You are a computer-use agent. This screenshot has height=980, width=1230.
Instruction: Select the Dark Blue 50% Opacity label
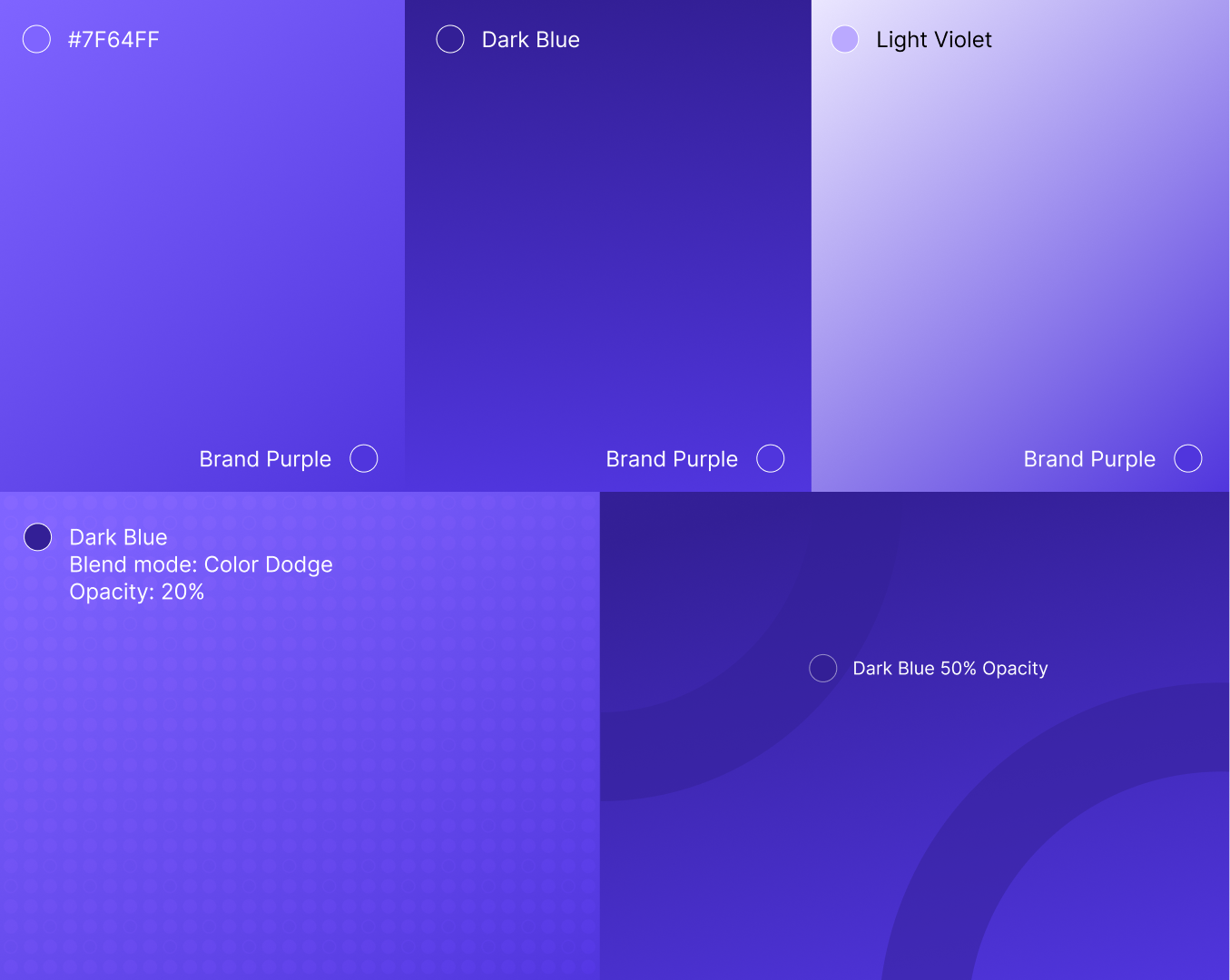click(950, 669)
